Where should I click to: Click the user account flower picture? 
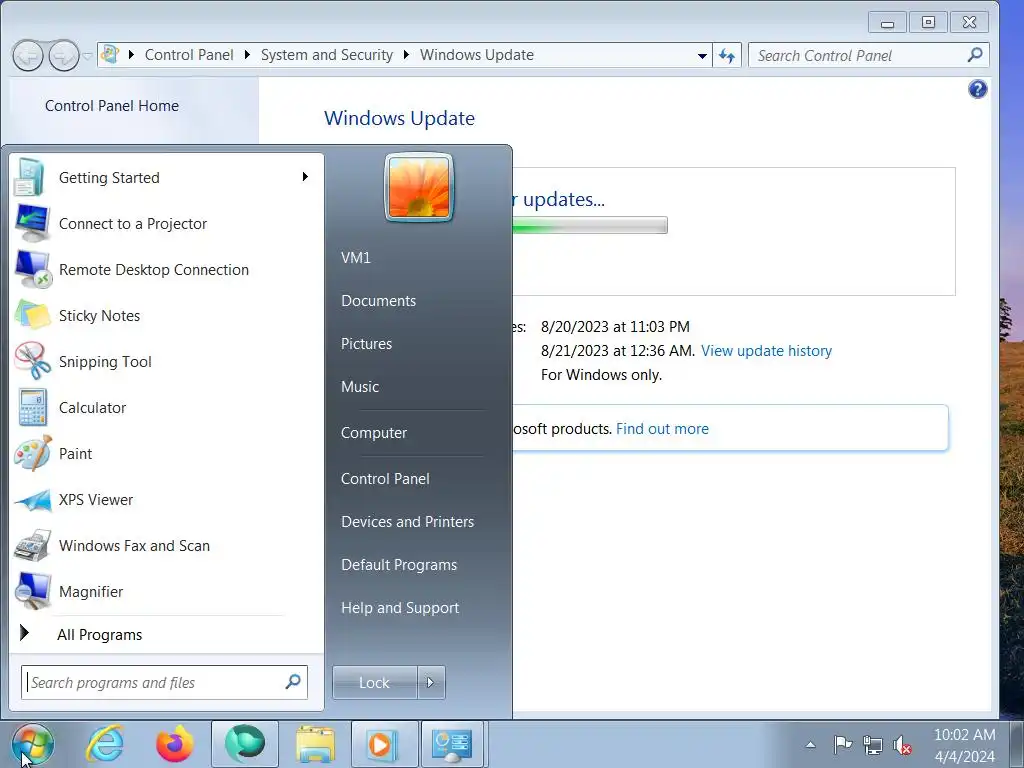click(x=419, y=187)
